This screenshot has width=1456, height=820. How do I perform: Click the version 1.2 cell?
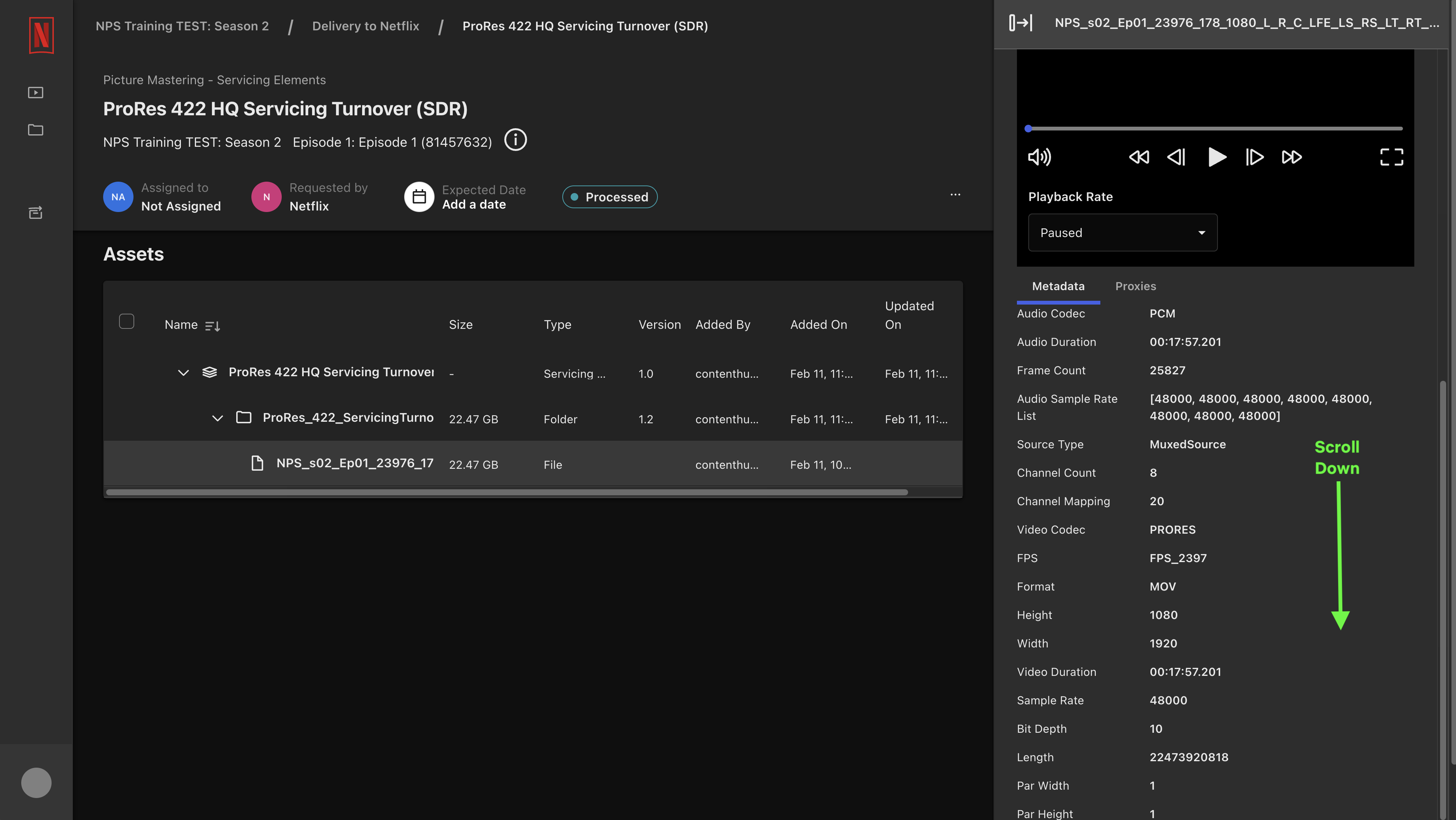coord(645,419)
